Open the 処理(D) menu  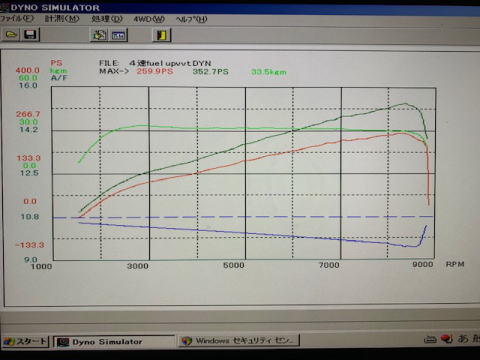coord(107,19)
